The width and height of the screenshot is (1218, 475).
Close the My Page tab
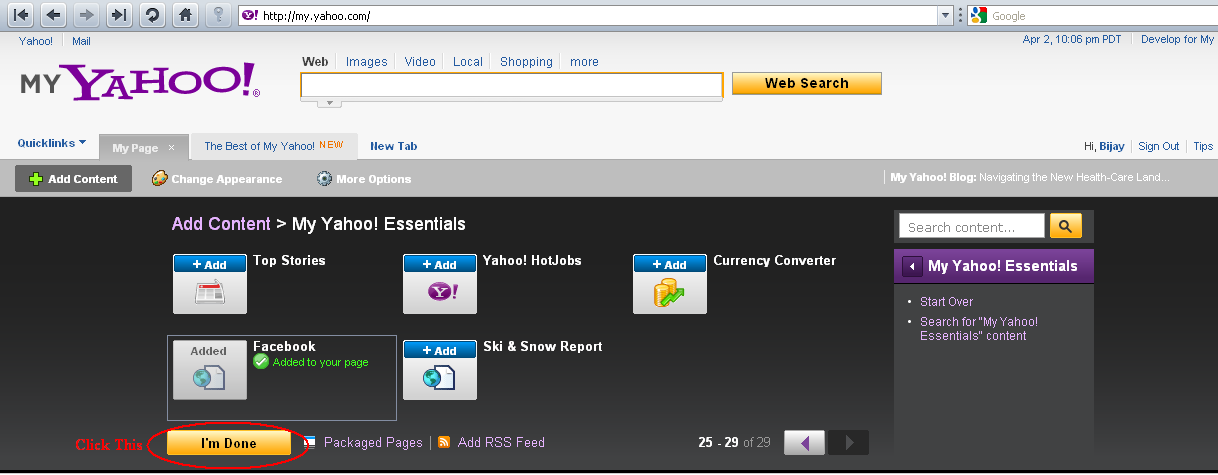[x=171, y=147]
